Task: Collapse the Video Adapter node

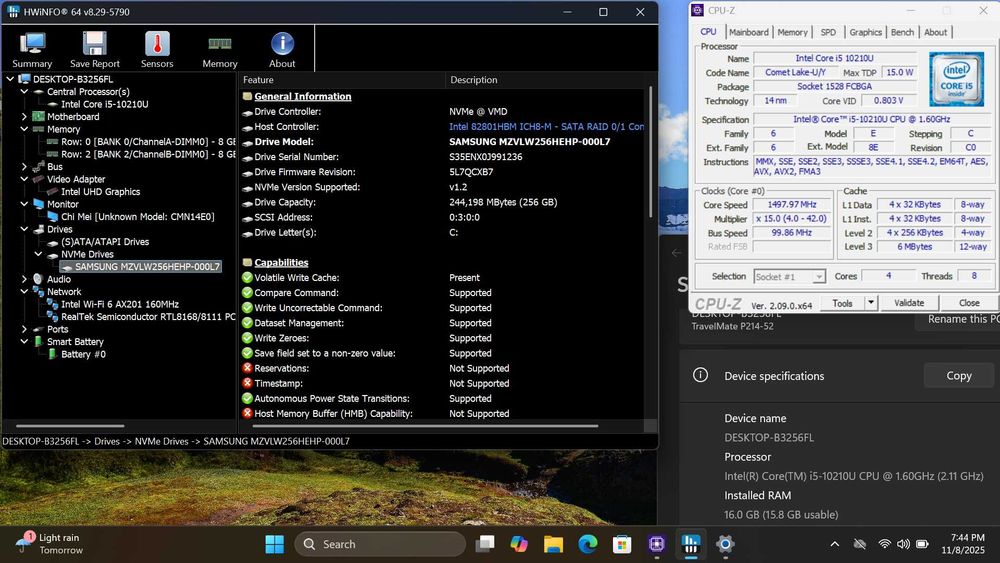Action: pos(24,179)
